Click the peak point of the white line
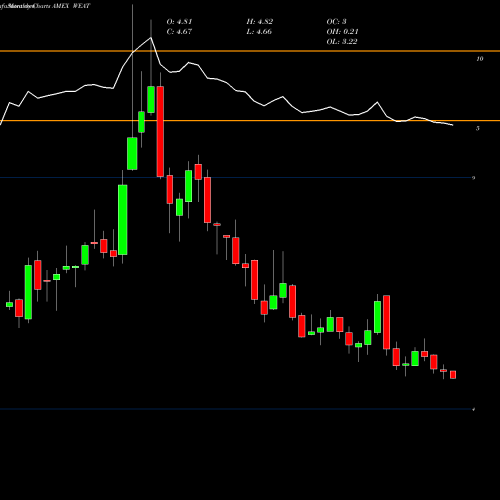500x500 pixels. [151, 38]
